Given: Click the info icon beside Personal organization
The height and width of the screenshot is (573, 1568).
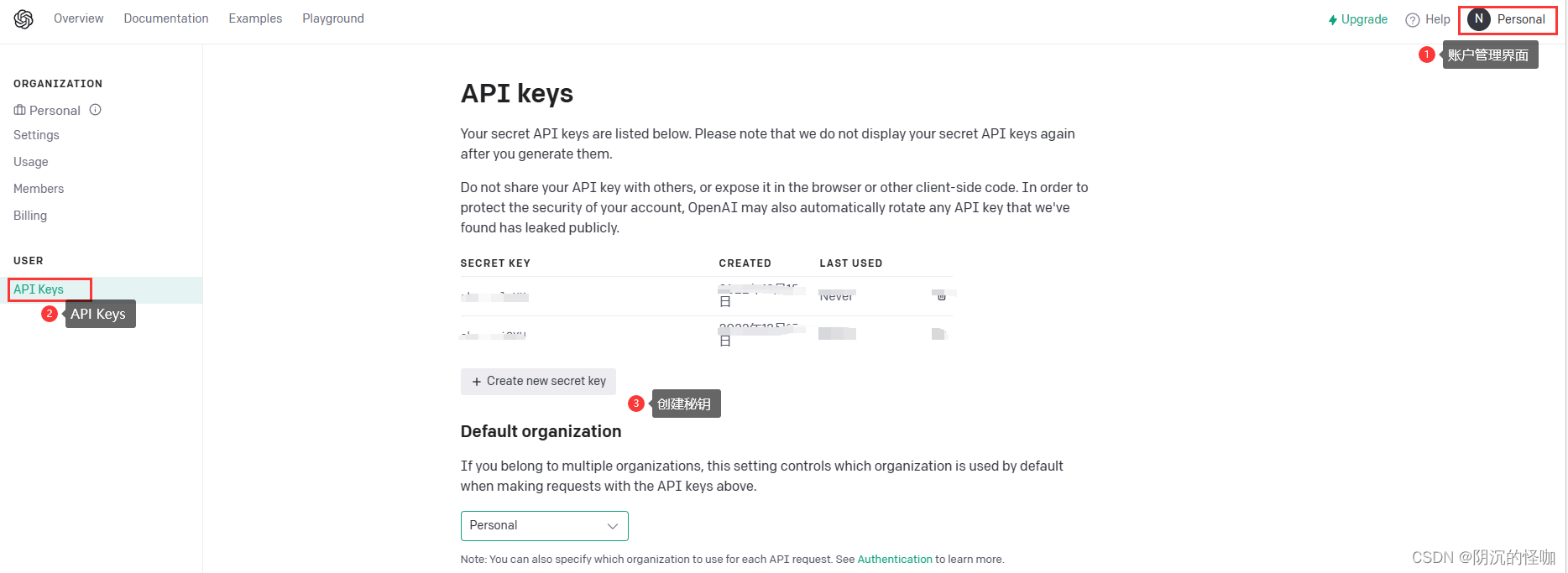Looking at the screenshot, I should point(96,110).
